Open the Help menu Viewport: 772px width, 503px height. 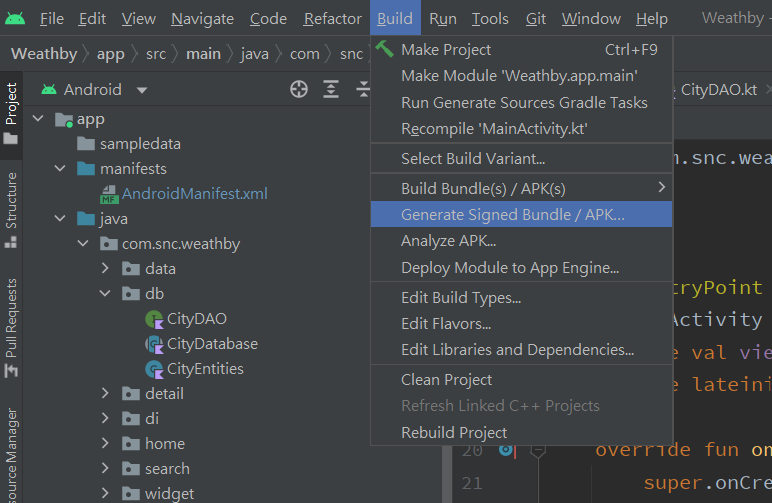[x=652, y=19]
